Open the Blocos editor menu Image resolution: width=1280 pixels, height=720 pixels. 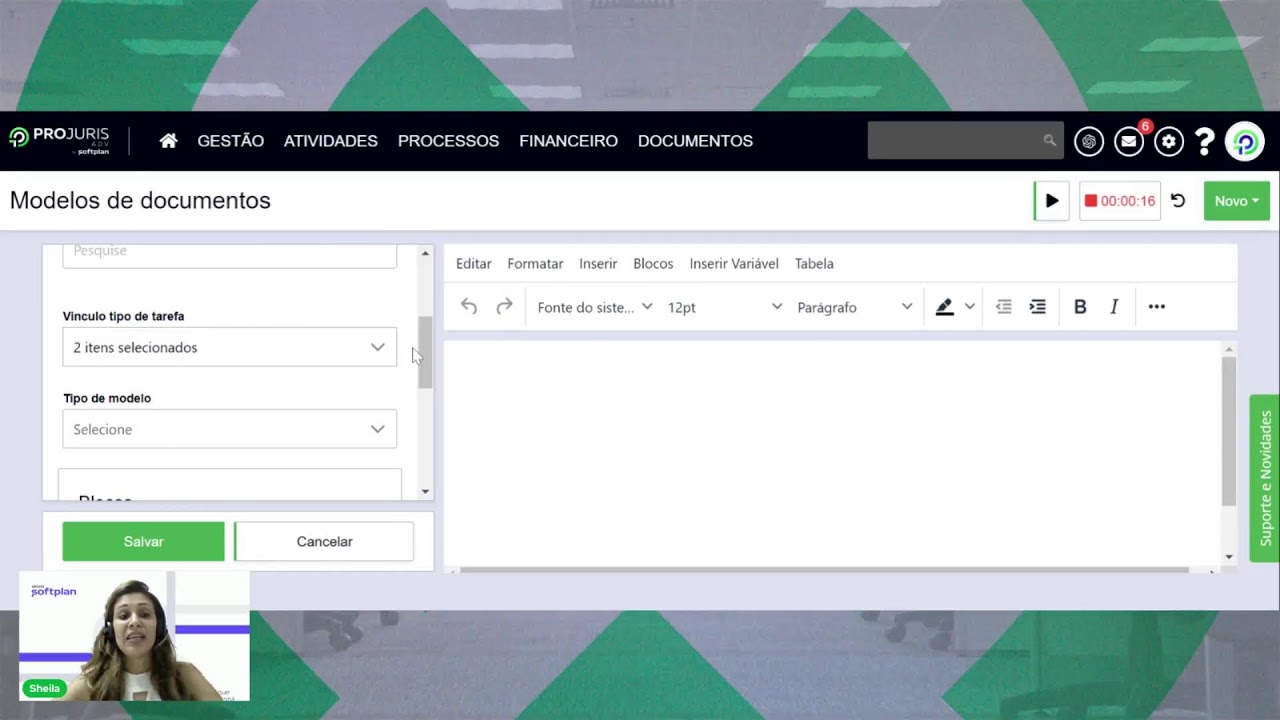pos(653,264)
